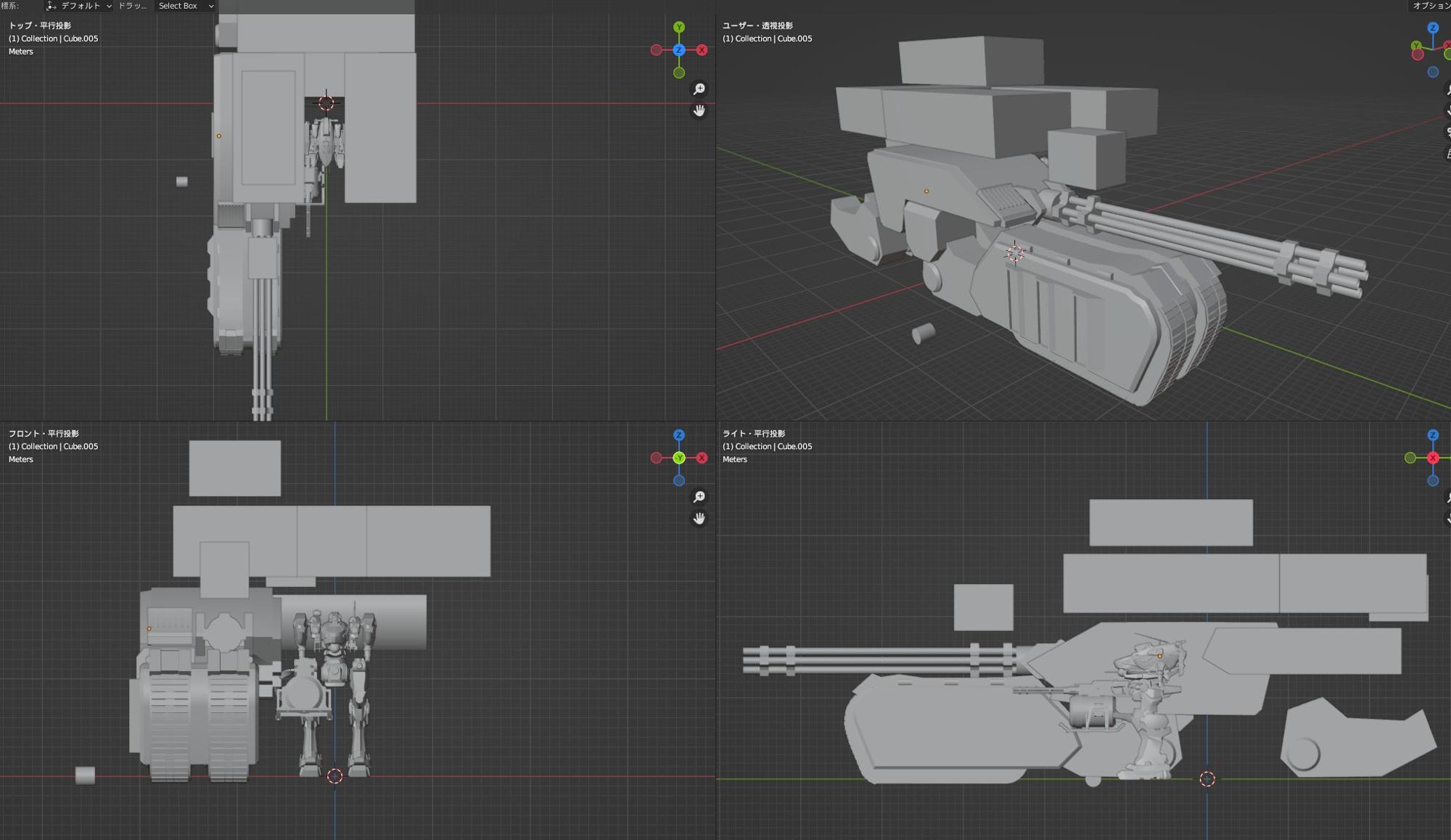Click the zoom magnifier icon in front view
Viewport: 1451px width, 840px height.
point(699,497)
